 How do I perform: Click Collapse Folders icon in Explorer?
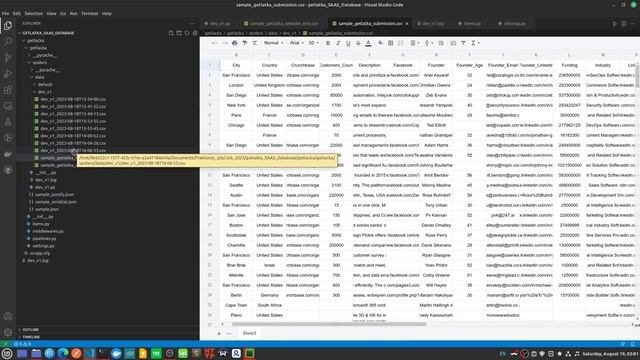click(x=195, y=33)
